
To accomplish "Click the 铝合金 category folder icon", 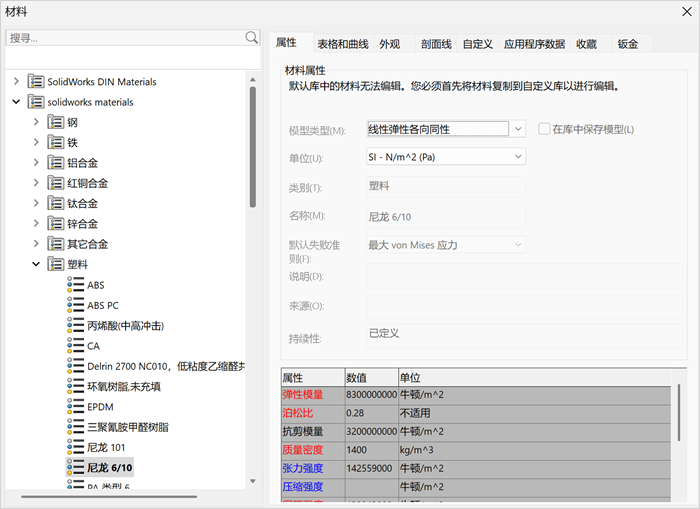I will 56,163.
